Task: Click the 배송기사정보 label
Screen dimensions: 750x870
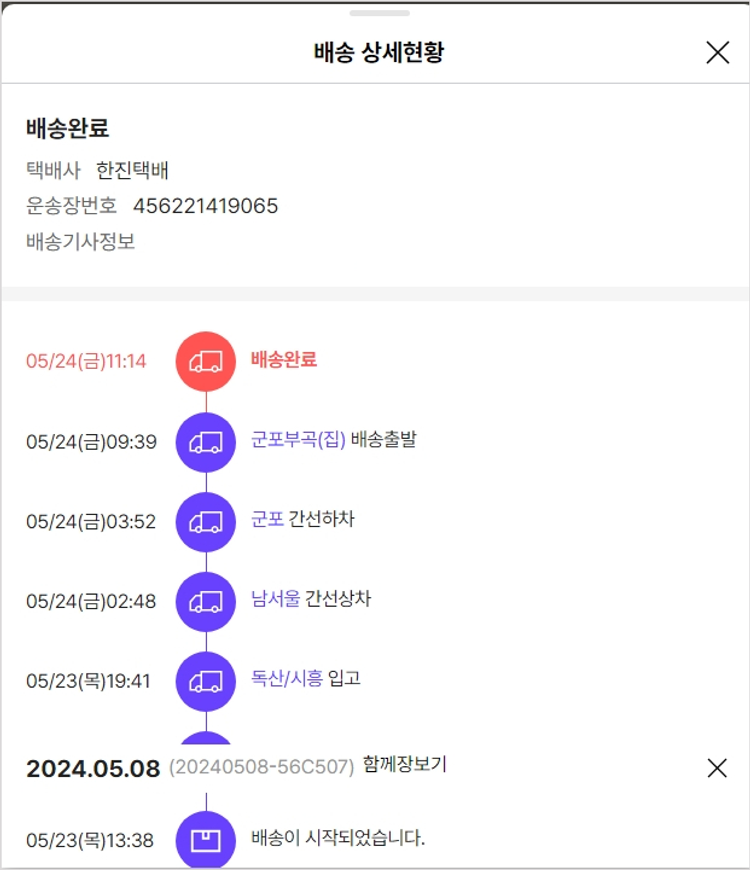Action: (80, 242)
